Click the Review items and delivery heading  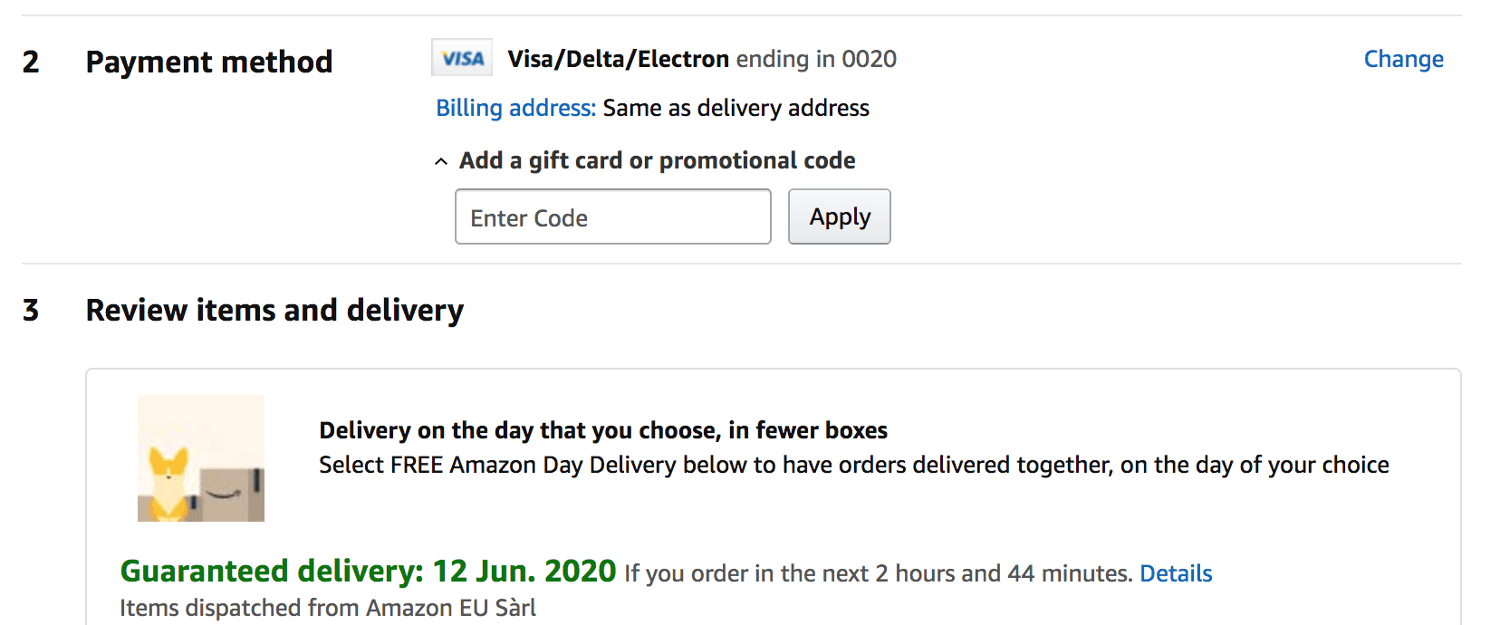(274, 311)
